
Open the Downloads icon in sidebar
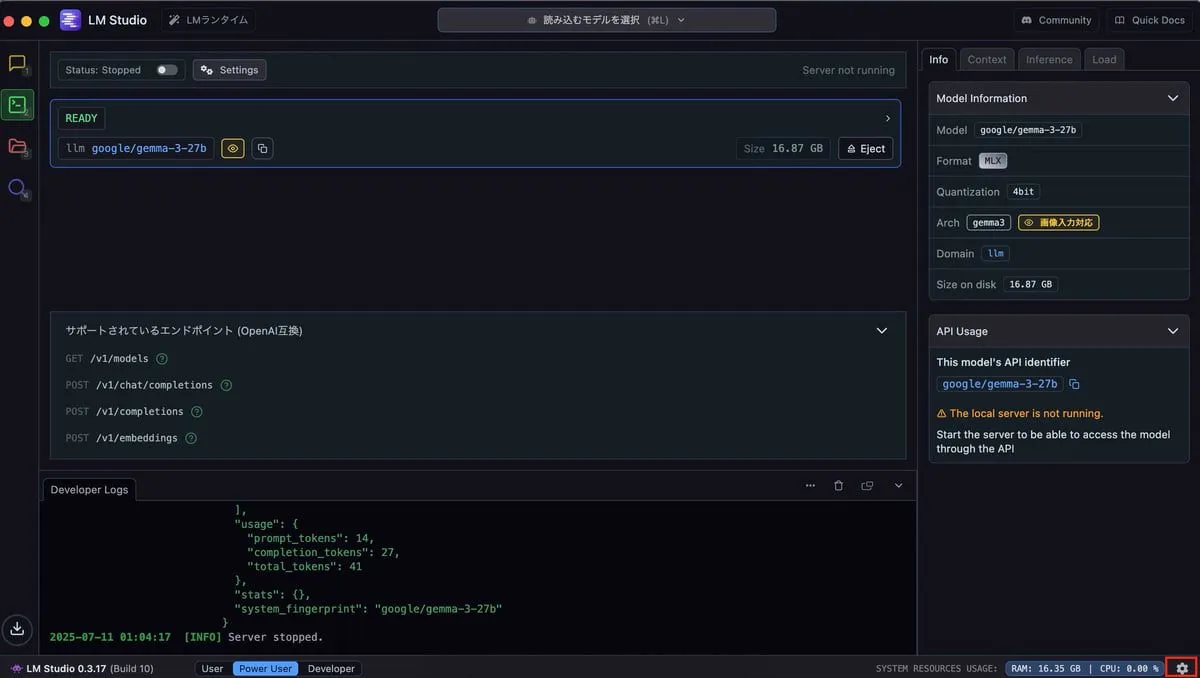pos(17,628)
